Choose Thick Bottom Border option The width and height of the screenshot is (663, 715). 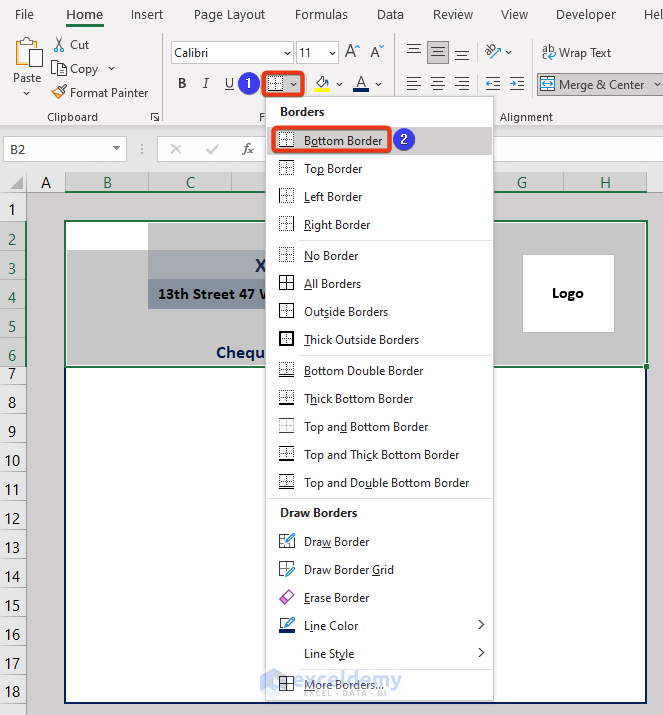pyautogui.click(x=379, y=399)
